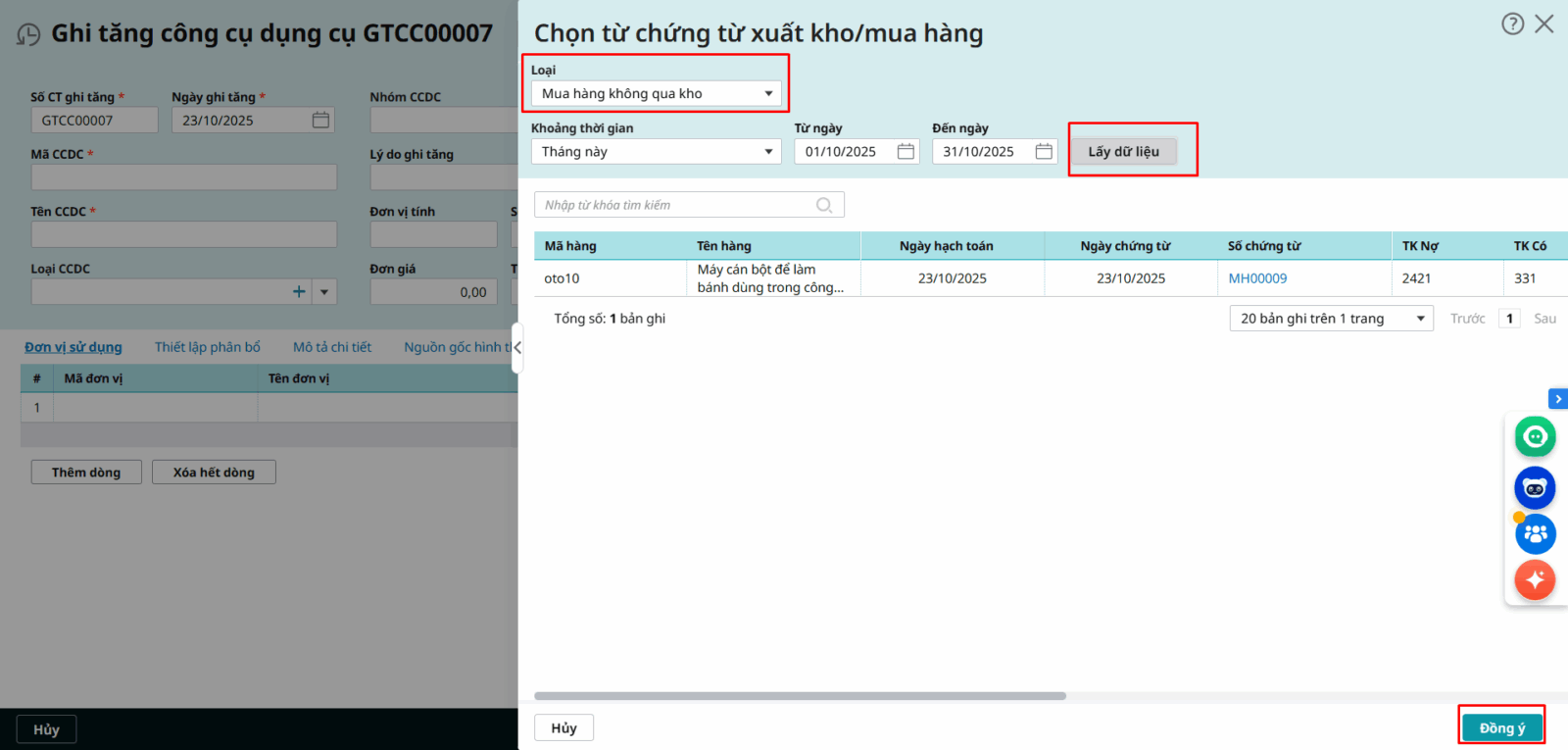1568x750 pixels.
Task: Click the Đơn giá field
Action: 434,291
